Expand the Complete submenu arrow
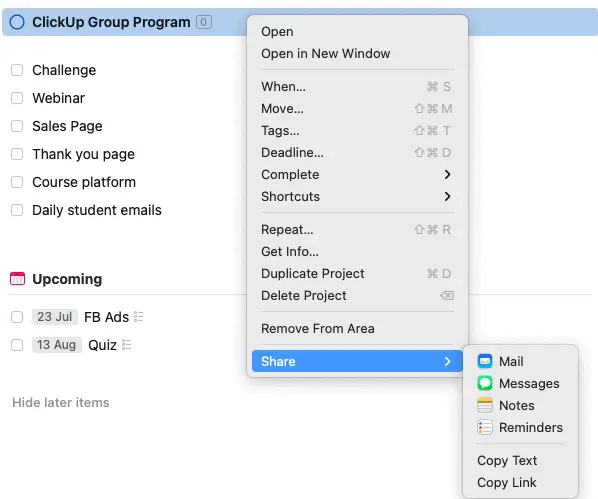Screen dimensions: 598x499 447,174
